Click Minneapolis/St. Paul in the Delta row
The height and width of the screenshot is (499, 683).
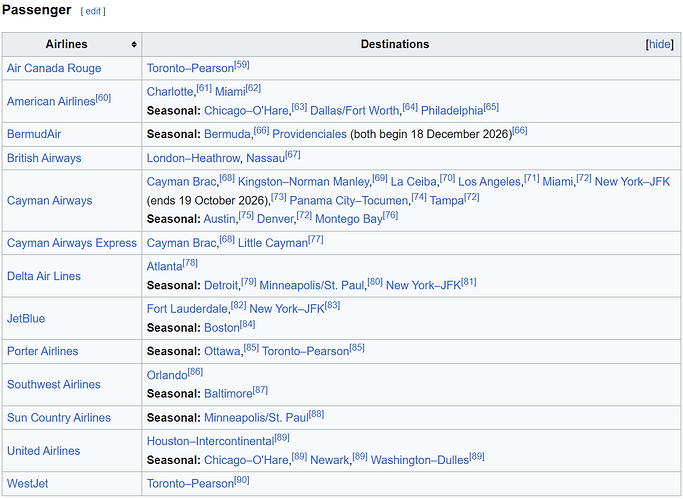312,286
